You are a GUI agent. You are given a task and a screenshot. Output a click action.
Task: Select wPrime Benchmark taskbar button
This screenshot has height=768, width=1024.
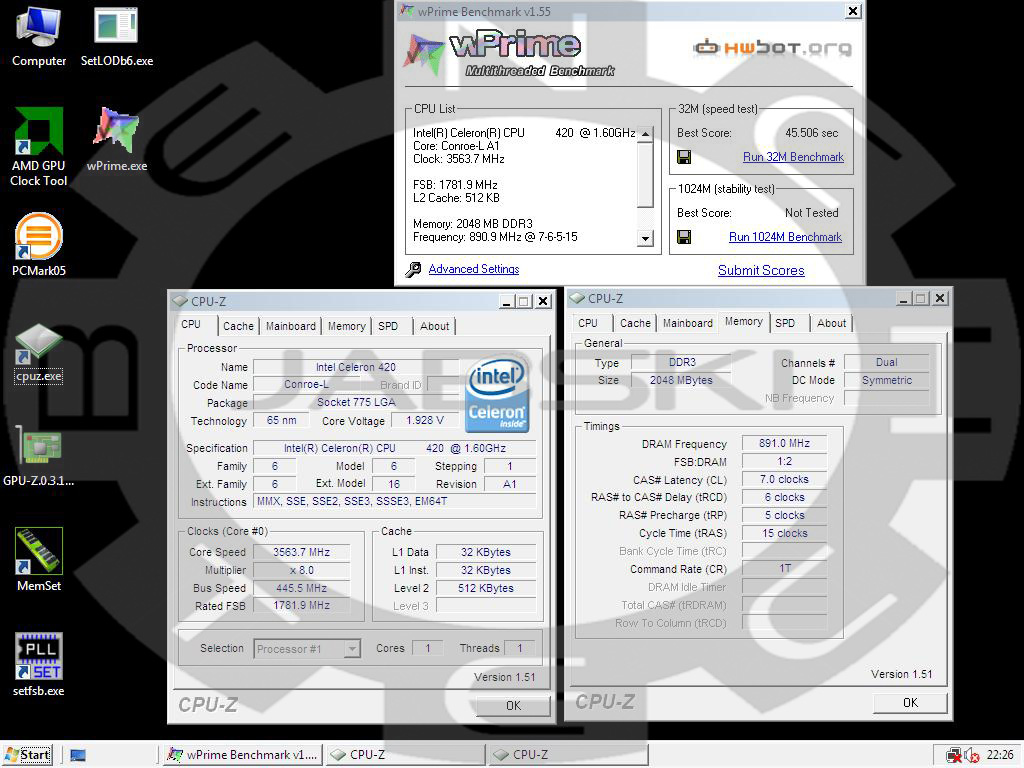[242, 755]
